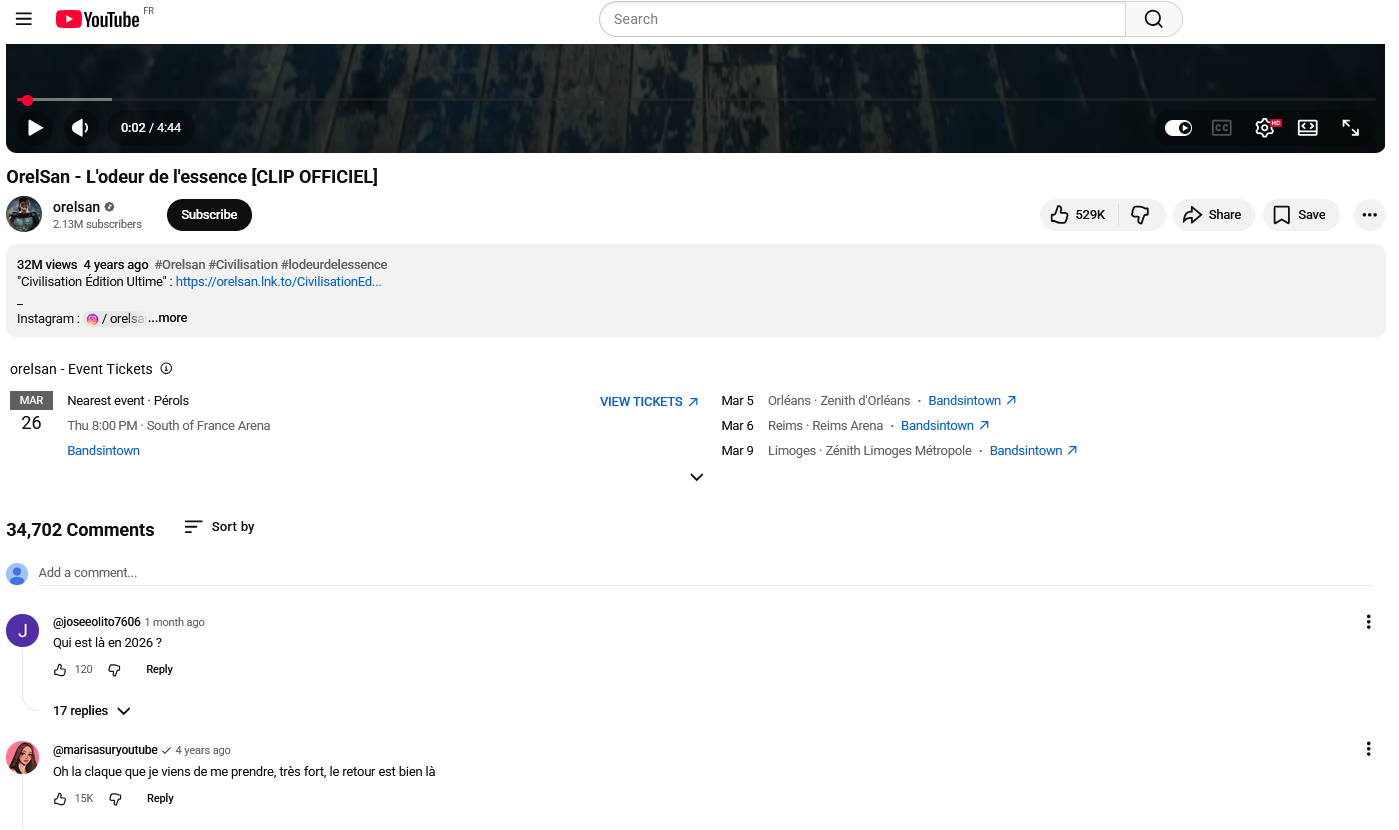The width and height of the screenshot is (1399, 830).
Task: Open @marisasuryoutube profile avatar
Action: tap(22, 758)
